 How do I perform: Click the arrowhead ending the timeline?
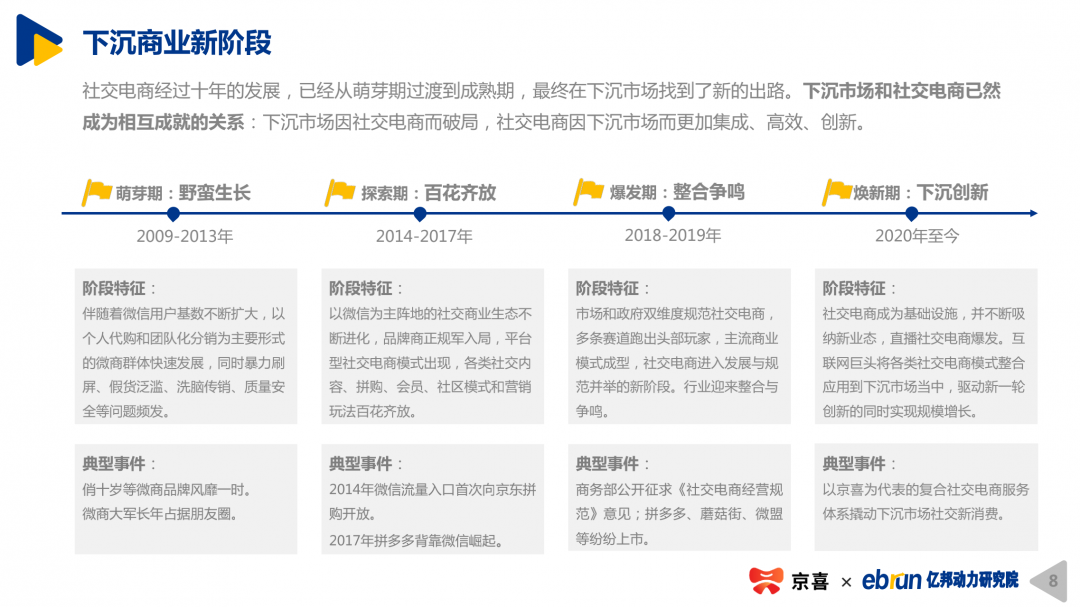(1033, 214)
